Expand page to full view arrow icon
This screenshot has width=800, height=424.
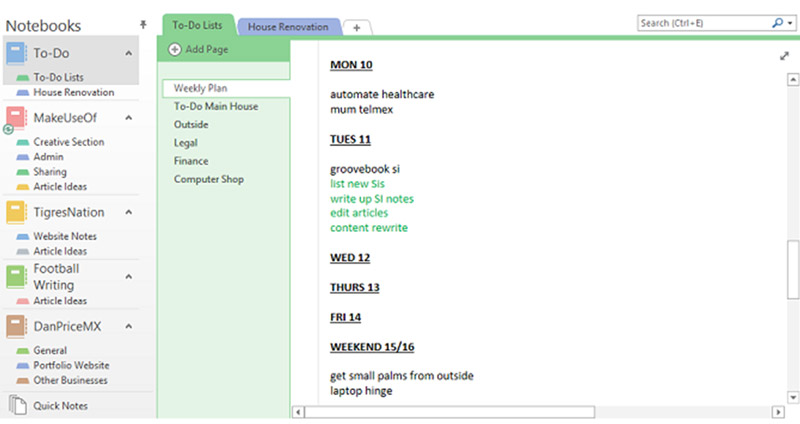784,57
